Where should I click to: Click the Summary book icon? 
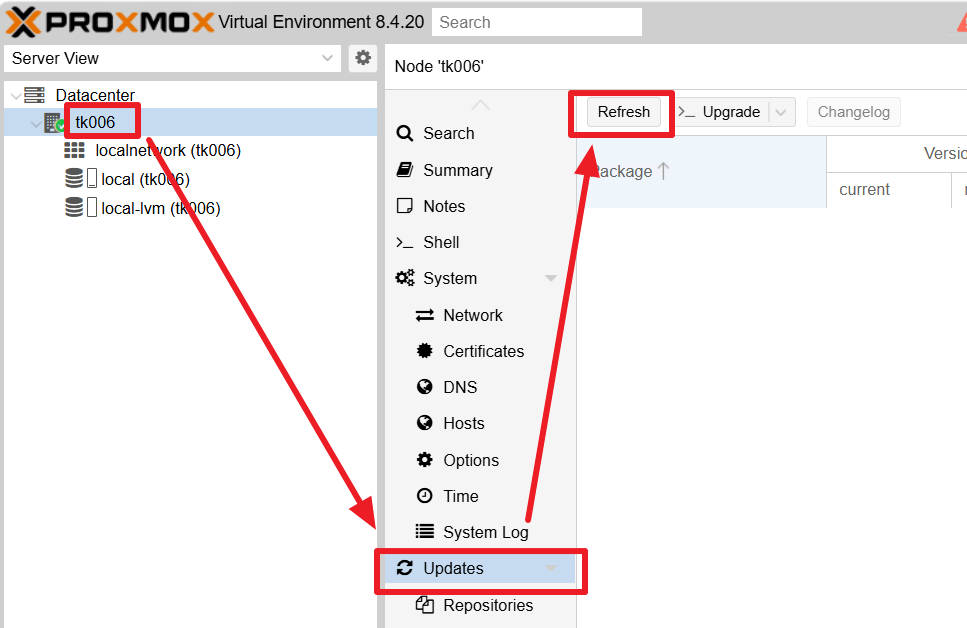point(405,170)
